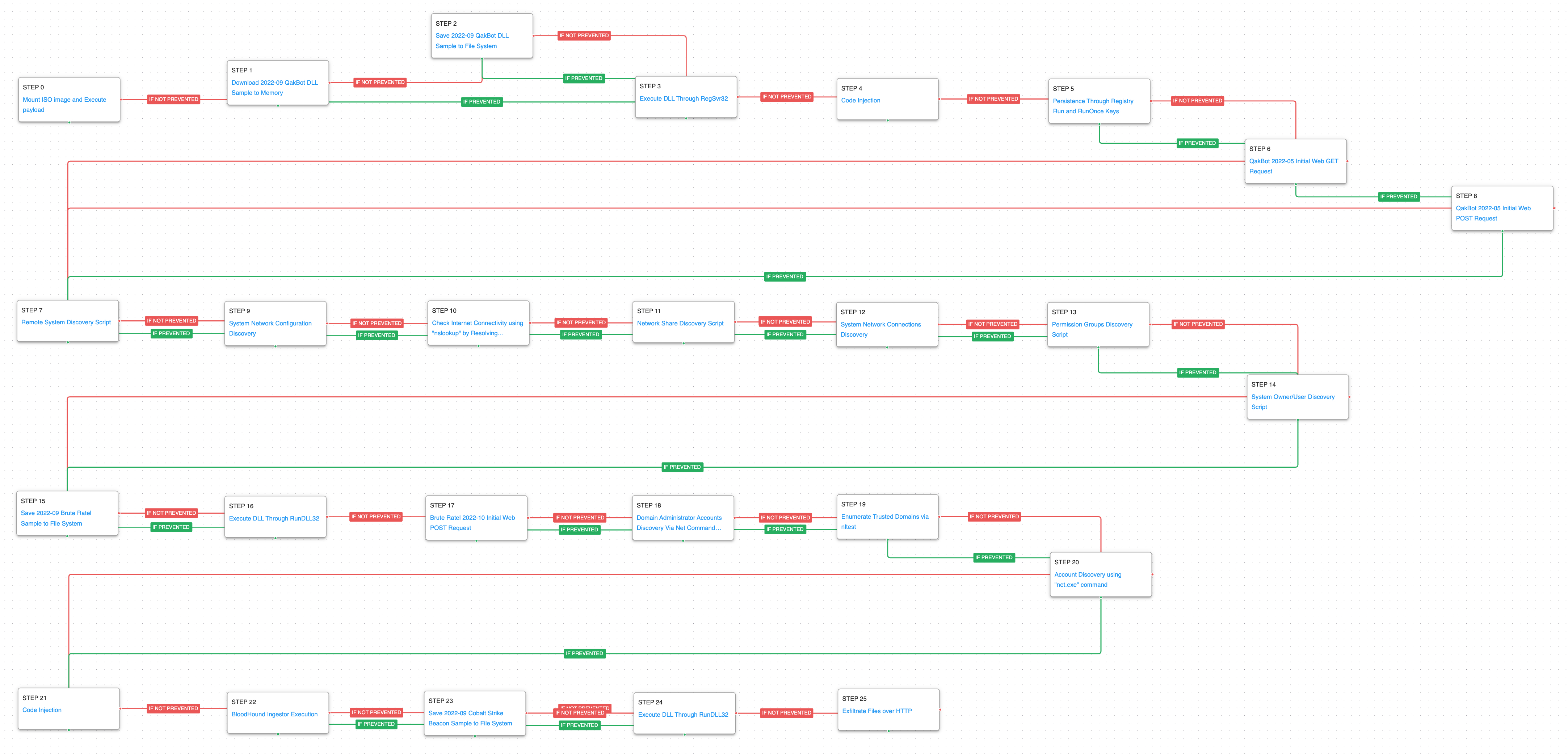1568x754 pixels.
Task: Open System Network Configuration Discovery step
Action: coord(270,324)
